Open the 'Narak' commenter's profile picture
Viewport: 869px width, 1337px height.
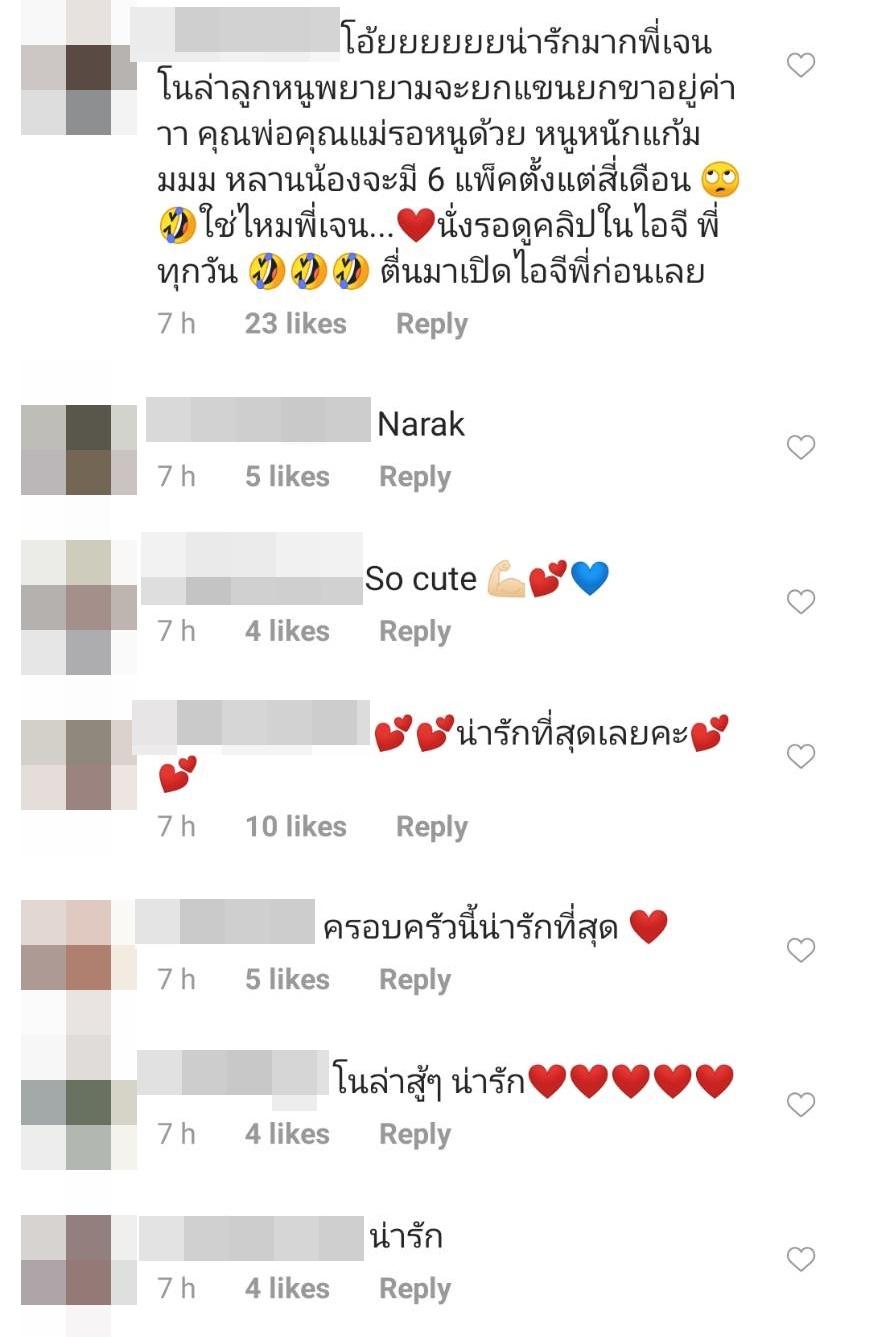79,449
